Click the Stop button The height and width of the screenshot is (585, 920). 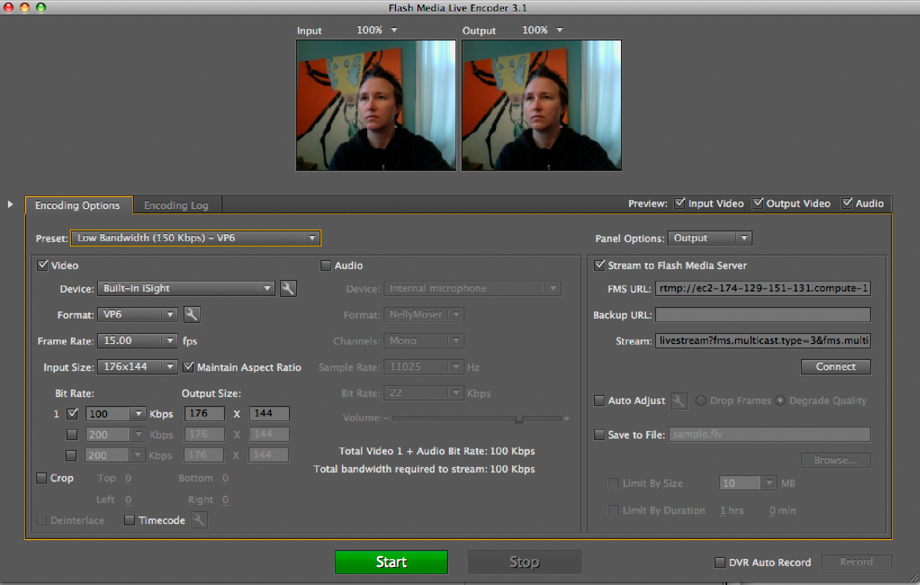525,562
